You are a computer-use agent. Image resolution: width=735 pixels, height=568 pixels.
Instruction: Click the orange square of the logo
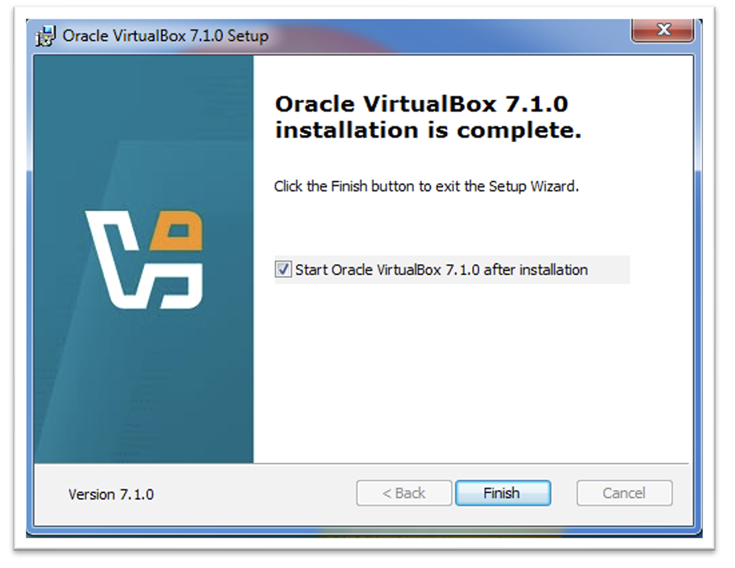click(x=182, y=235)
